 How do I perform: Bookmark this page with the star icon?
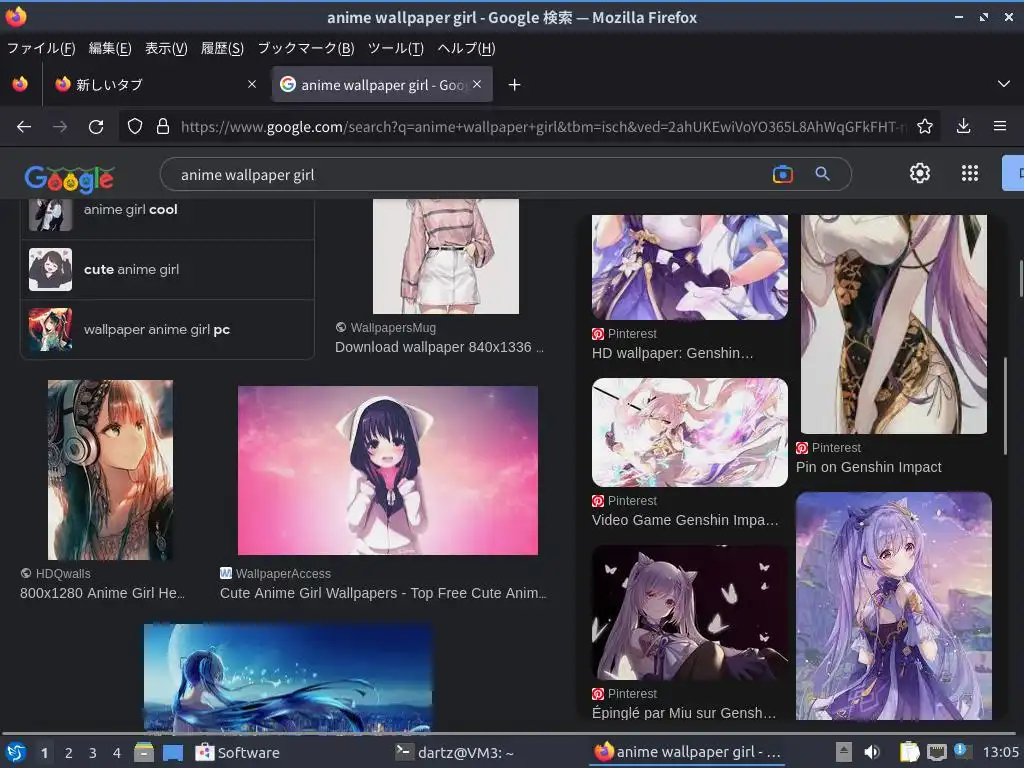click(925, 127)
